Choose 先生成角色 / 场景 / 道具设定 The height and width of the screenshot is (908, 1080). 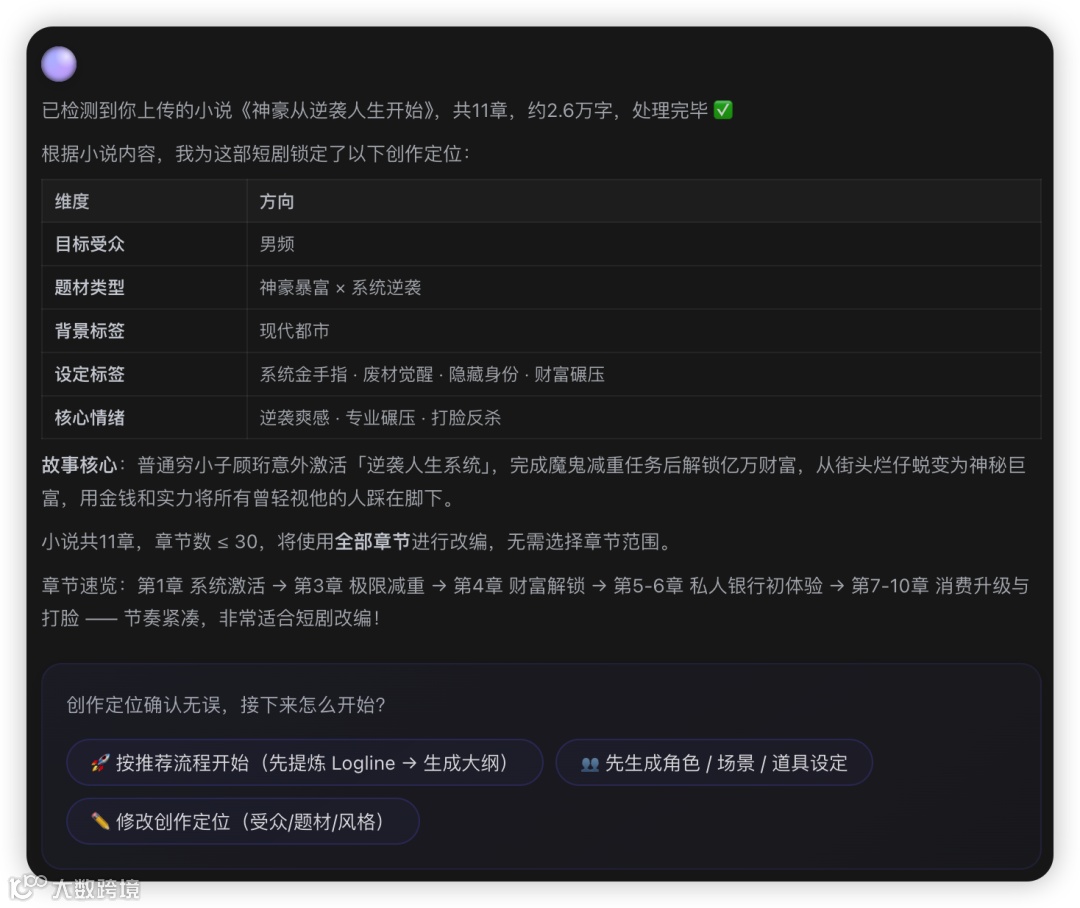click(x=714, y=763)
